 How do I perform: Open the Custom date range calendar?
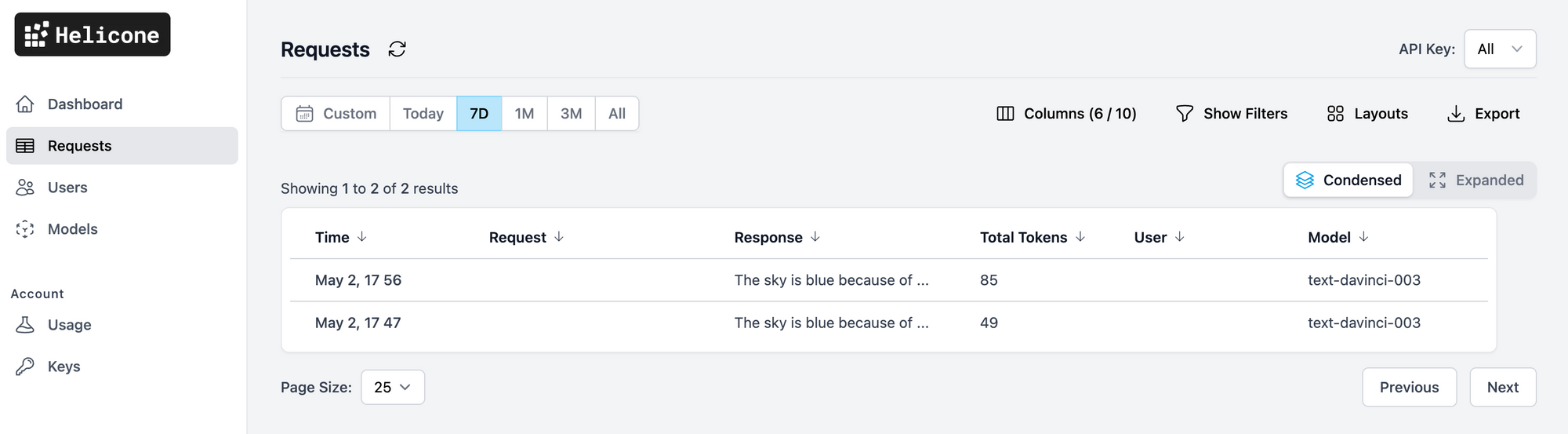pos(336,114)
